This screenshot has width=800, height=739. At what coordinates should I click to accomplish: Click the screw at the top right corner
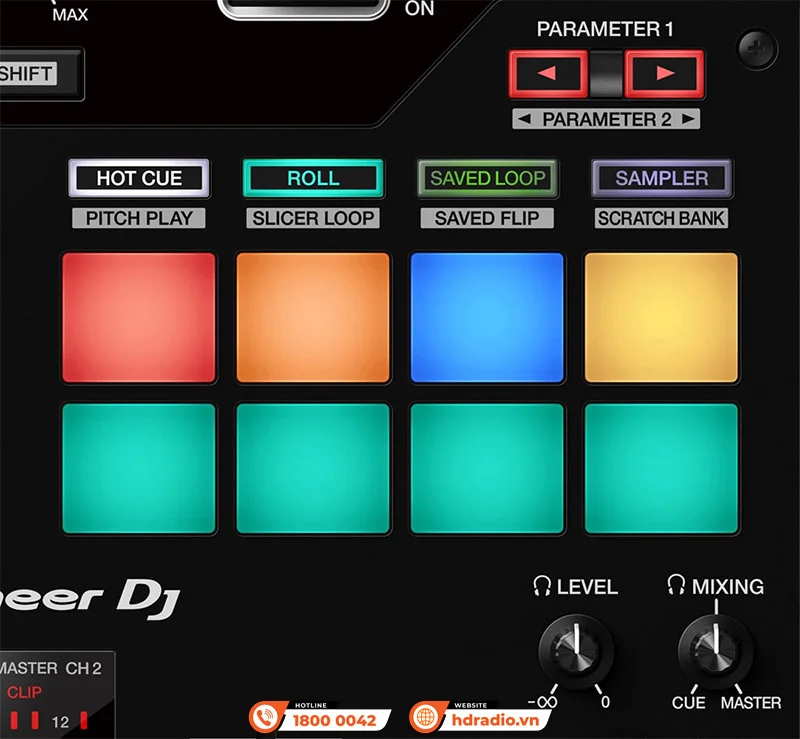(x=758, y=49)
